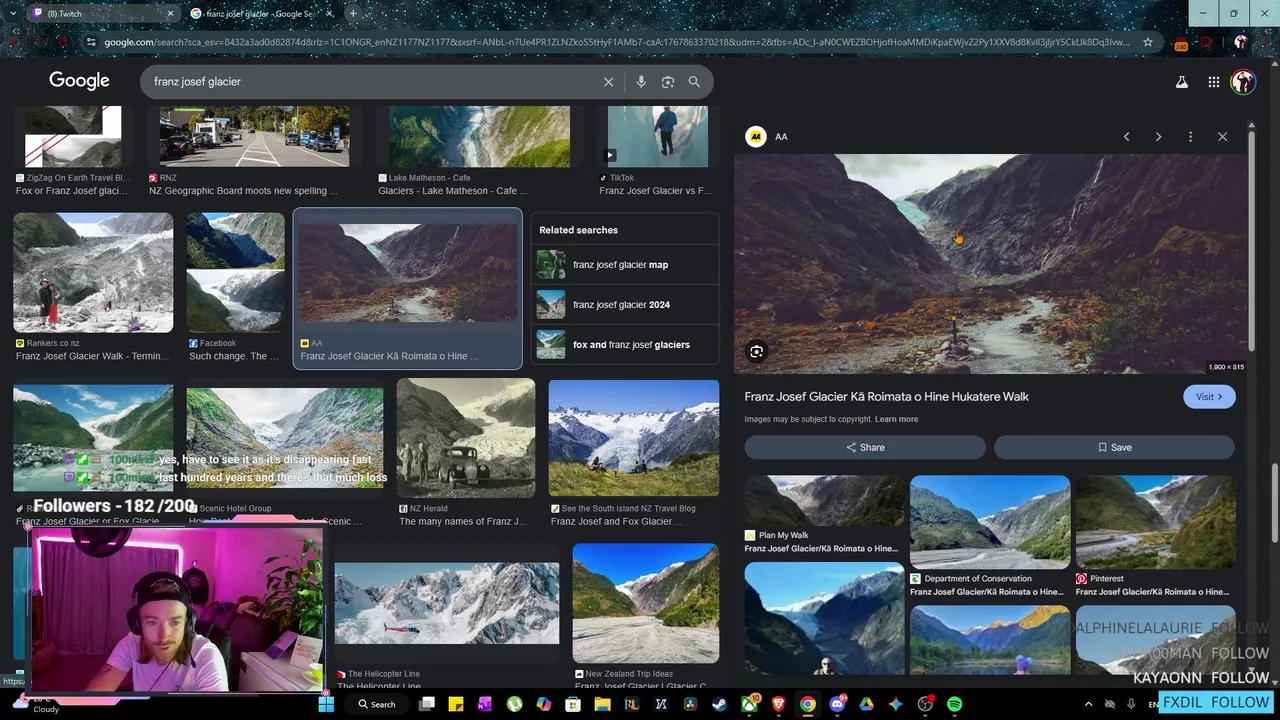Search related 'fox and franz glaciers'
The width and height of the screenshot is (1280, 720).
(625, 345)
